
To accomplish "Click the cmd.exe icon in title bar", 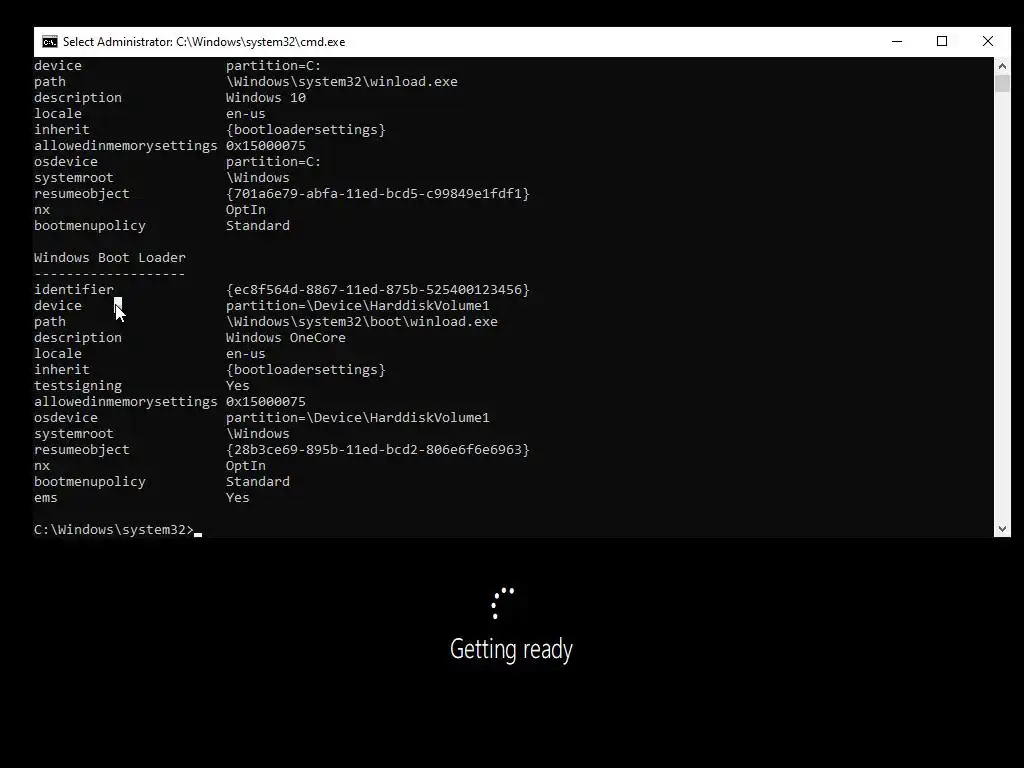I will click(x=50, y=42).
